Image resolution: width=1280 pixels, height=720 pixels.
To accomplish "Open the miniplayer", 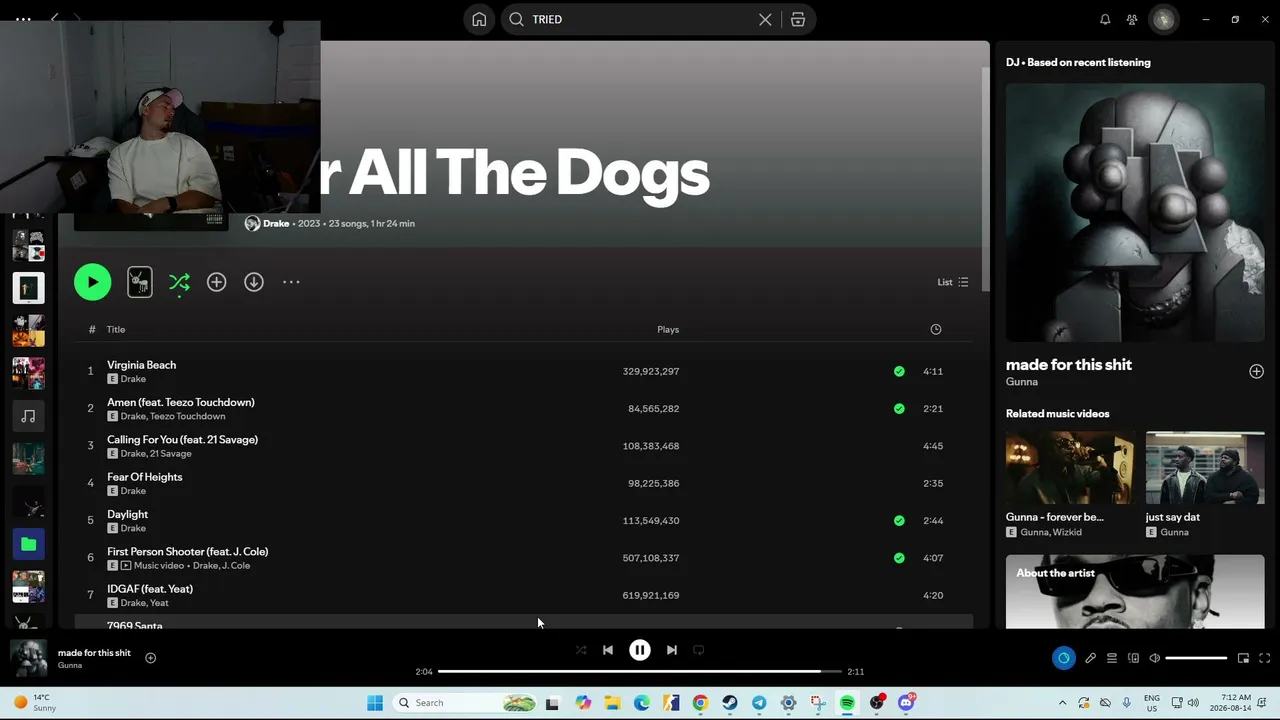I will point(1243,658).
